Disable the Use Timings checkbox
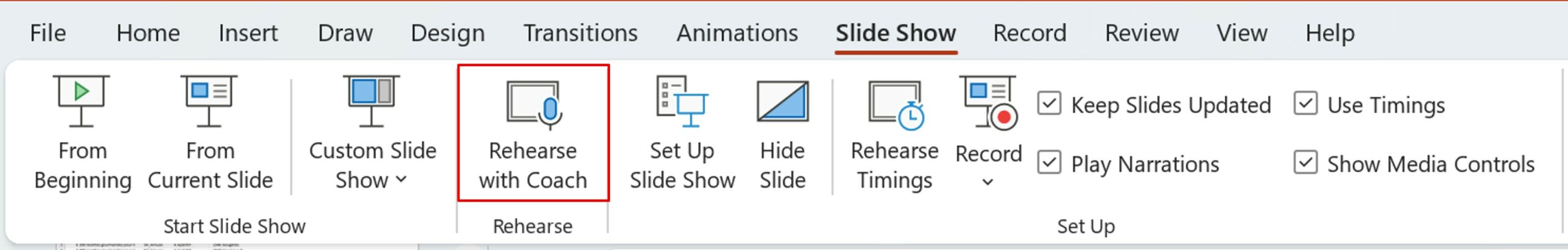 [1305, 104]
